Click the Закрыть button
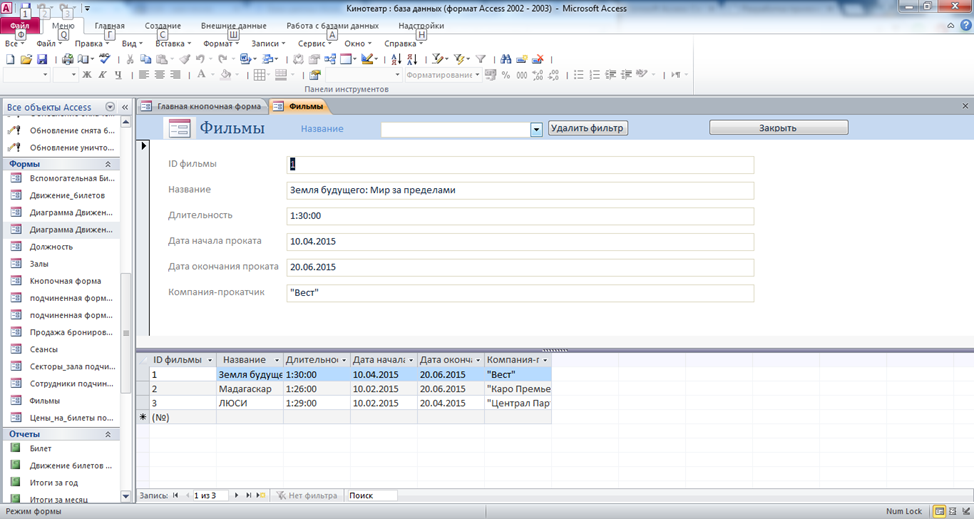The image size is (974, 519). pyautogui.click(x=778, y=127)
